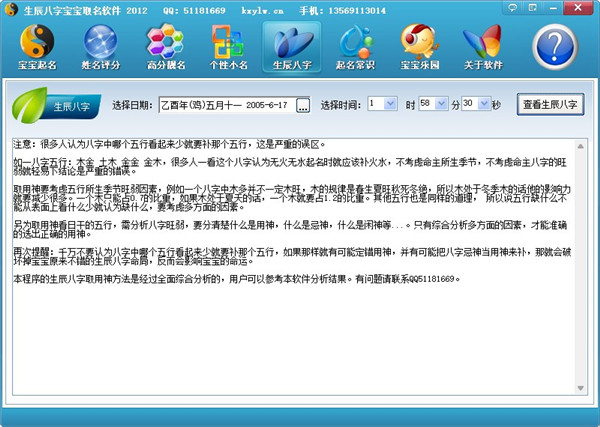This screenshot has width=600, height=427.
Task: Open the 宝宝乐园 chick icon
Action: [x=420, y=47]
